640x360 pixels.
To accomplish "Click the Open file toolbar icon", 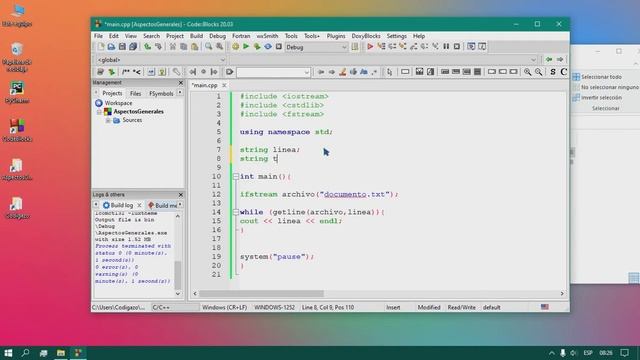I will [111, 47].
